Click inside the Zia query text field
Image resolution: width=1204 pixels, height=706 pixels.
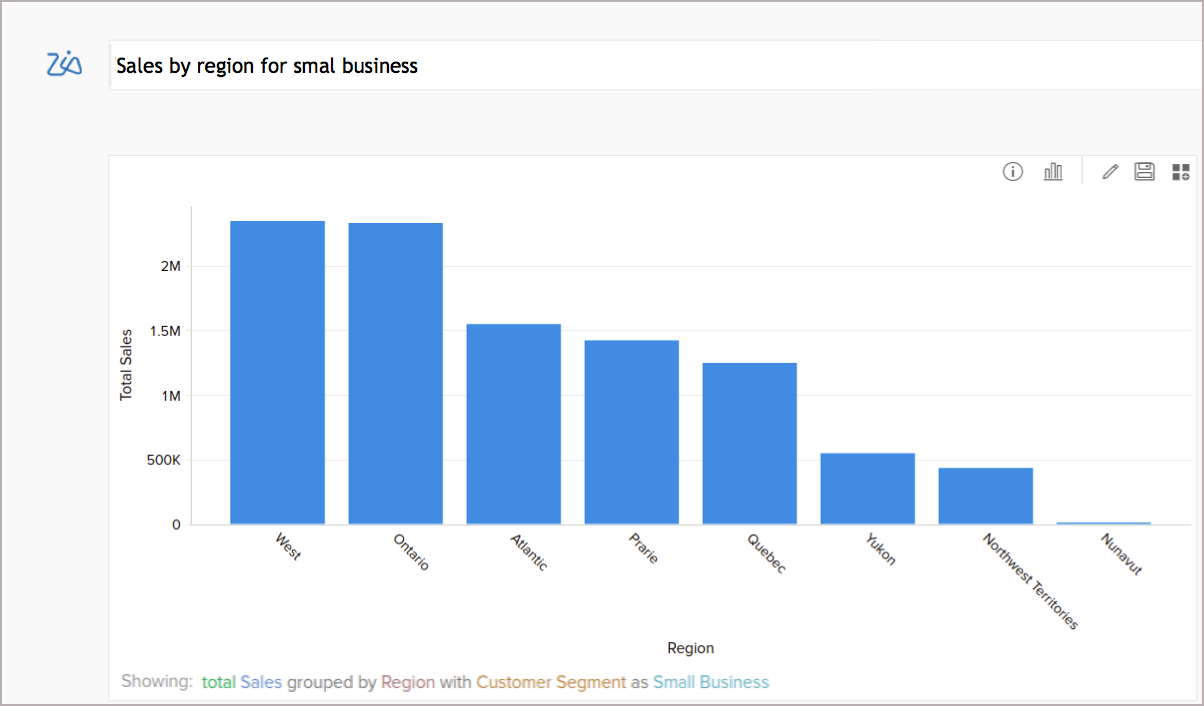[x=400, y=65]
